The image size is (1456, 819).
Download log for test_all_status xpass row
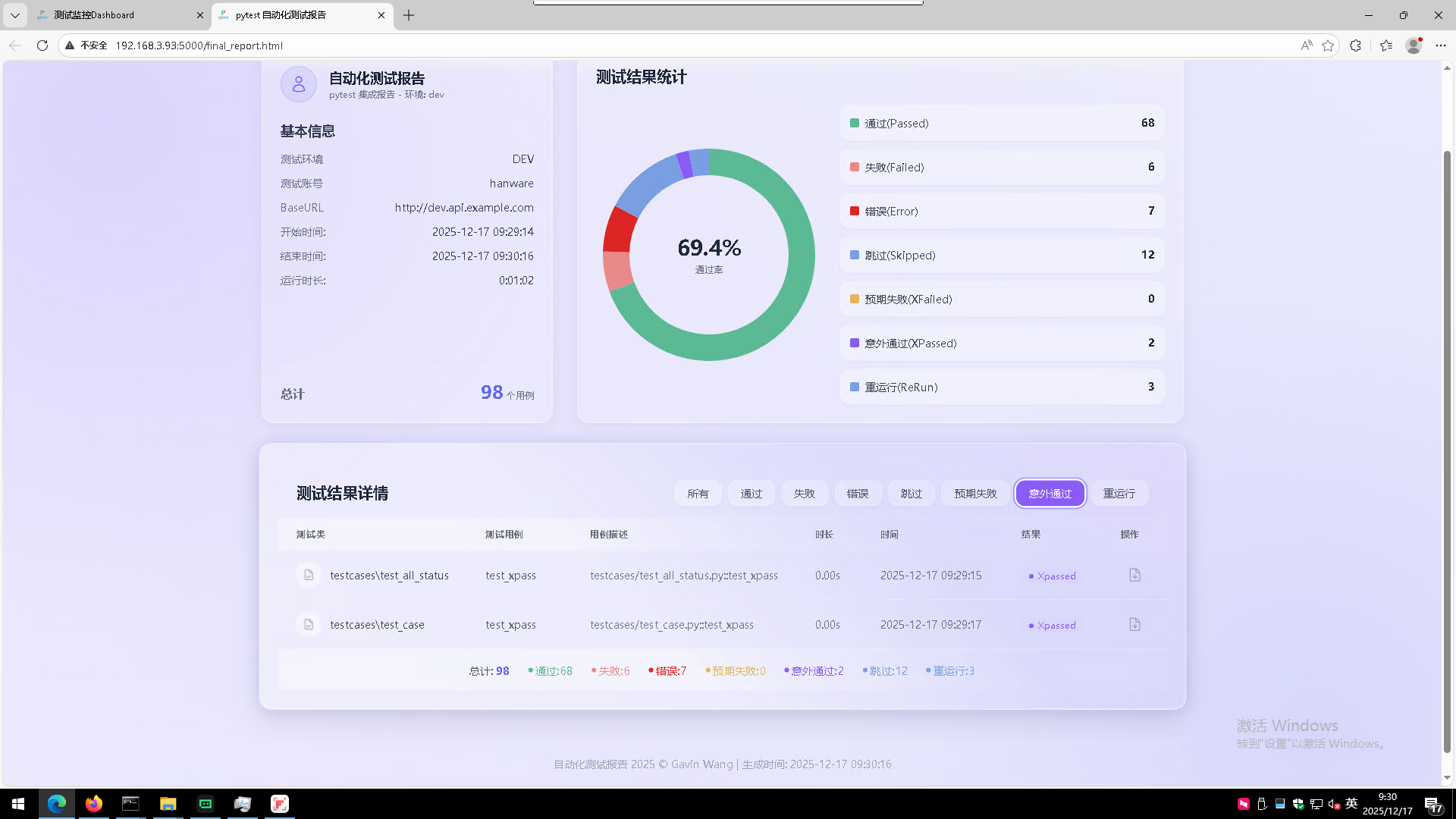pos(1134,576)
